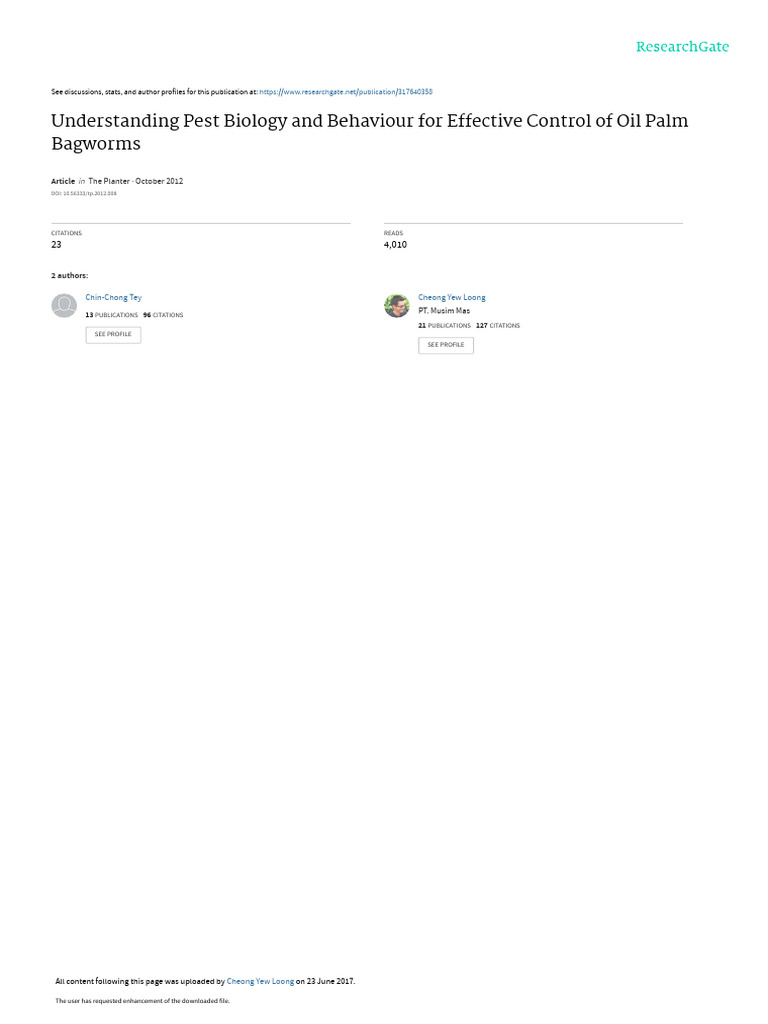Image resolution: width=768 pixels, height=1024 pixels.
Task: Click PT. Musim Mas affiliation
Action: coord(444,311)
